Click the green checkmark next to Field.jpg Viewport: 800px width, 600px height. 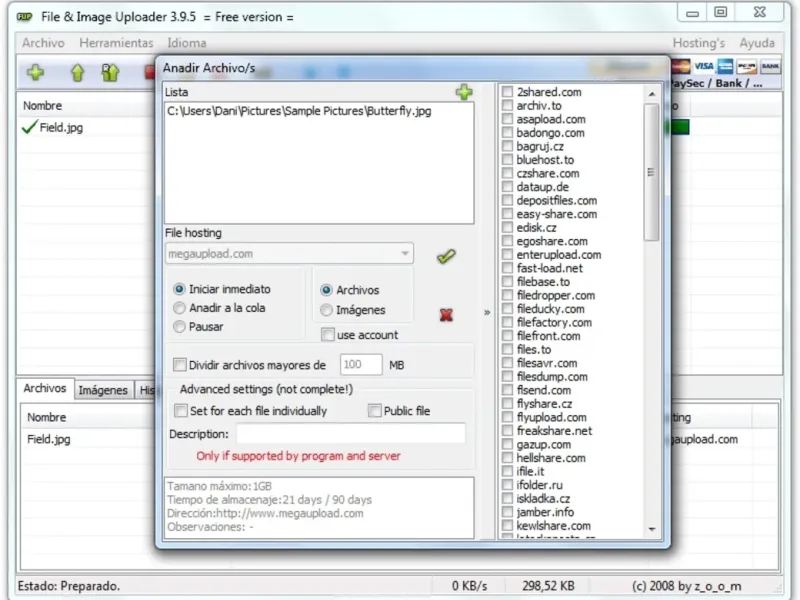[30, 127]
